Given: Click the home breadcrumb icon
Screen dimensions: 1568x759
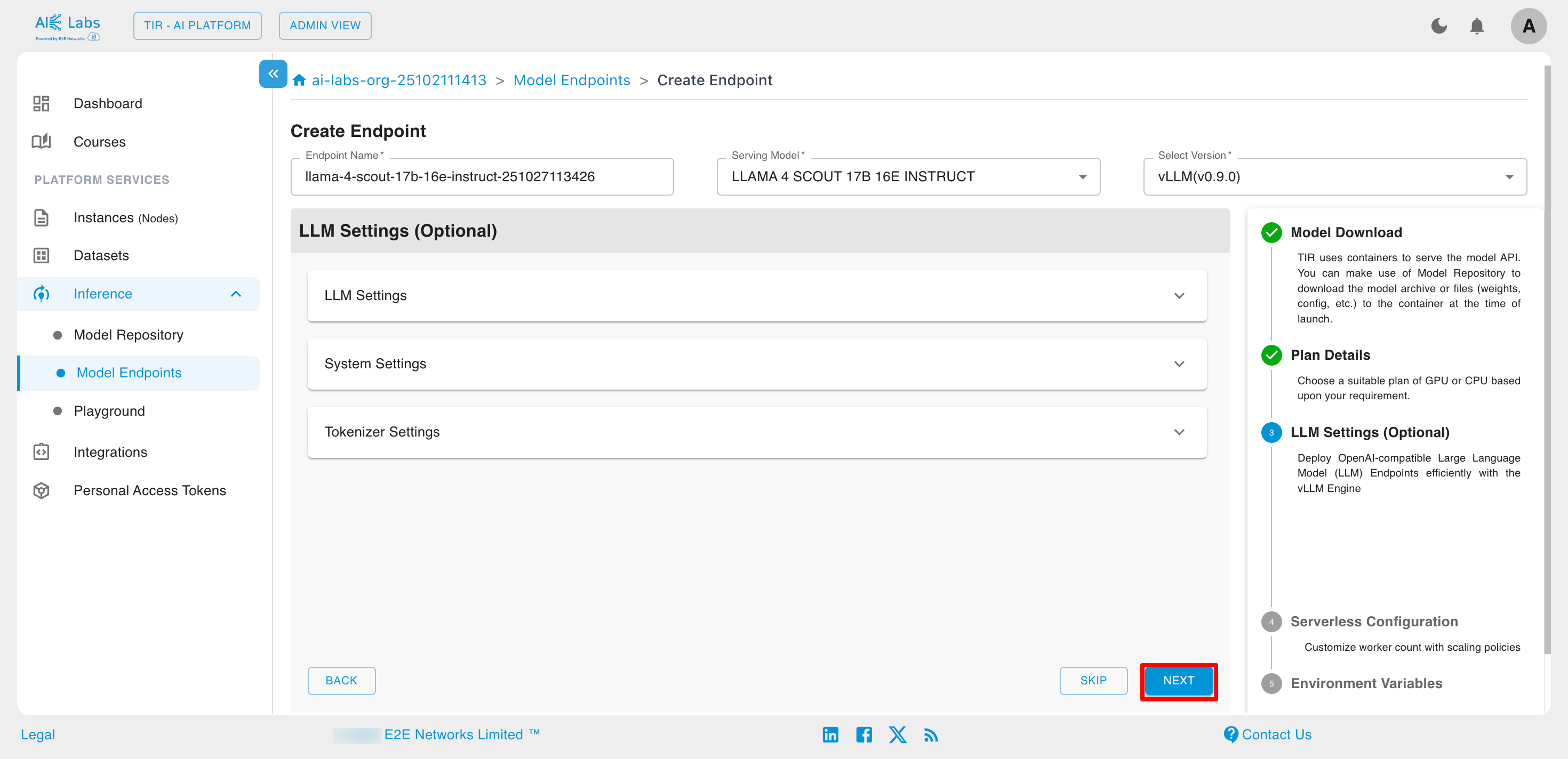Looking at the screenshot, I should [x=299, y=80].
